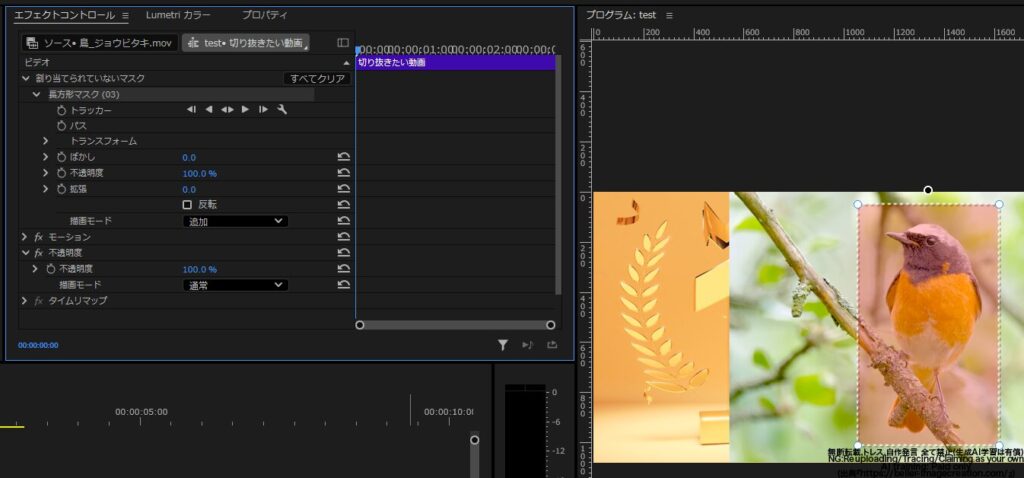
Task: Toggle the モーション fx effect
Action: point(39,237)
